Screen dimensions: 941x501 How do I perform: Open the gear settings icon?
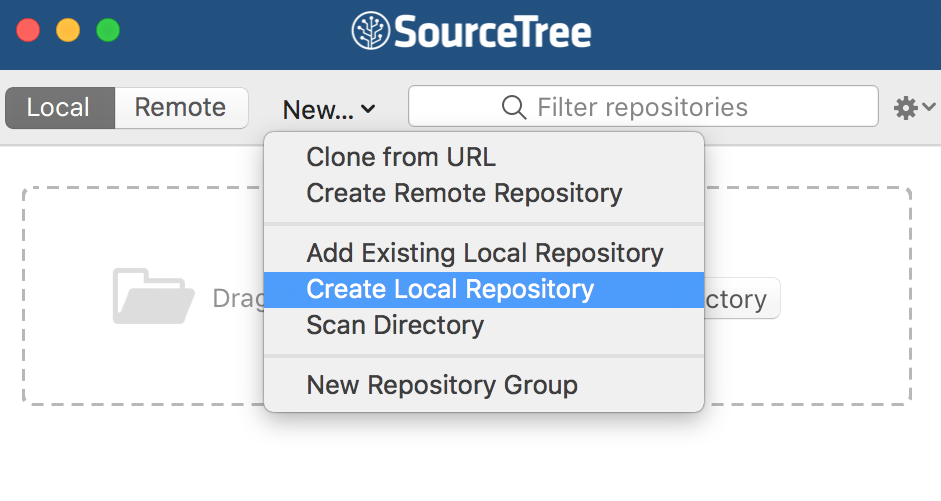905,108
